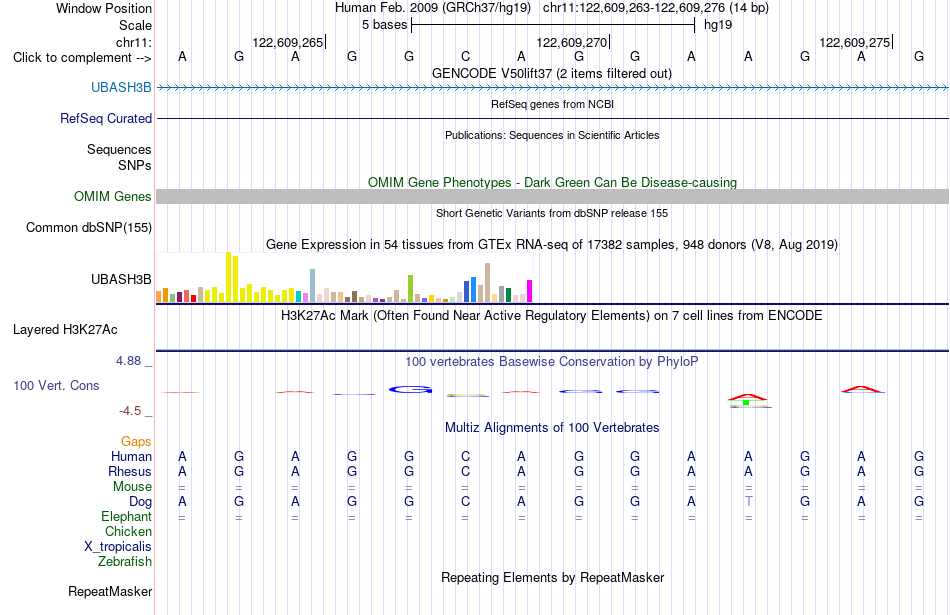
Task: Select the orange Gaps row label
Action: (x=136, y=442)
